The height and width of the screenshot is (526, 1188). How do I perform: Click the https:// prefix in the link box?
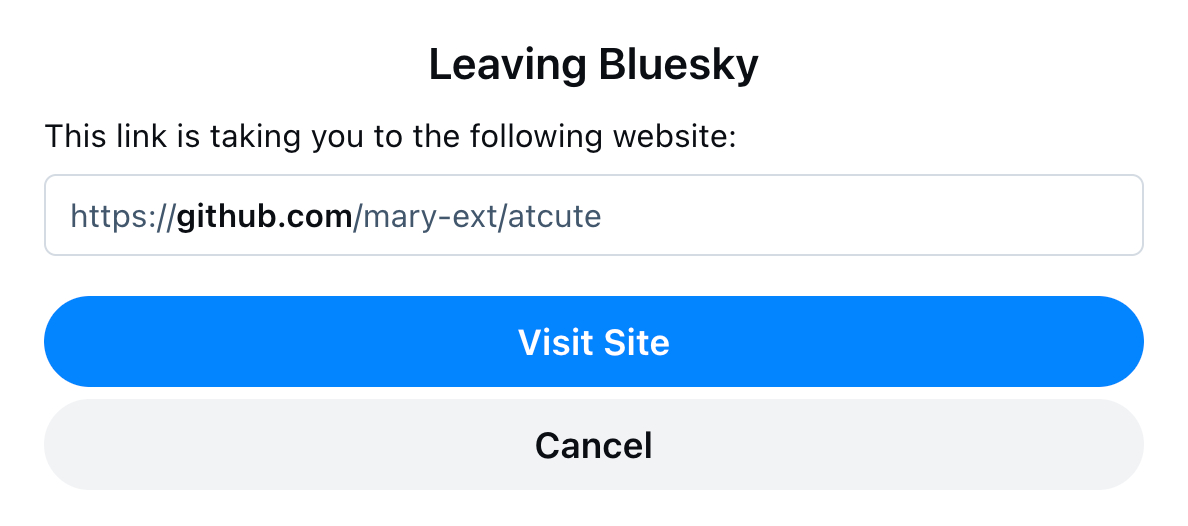(x=122, y=215)
